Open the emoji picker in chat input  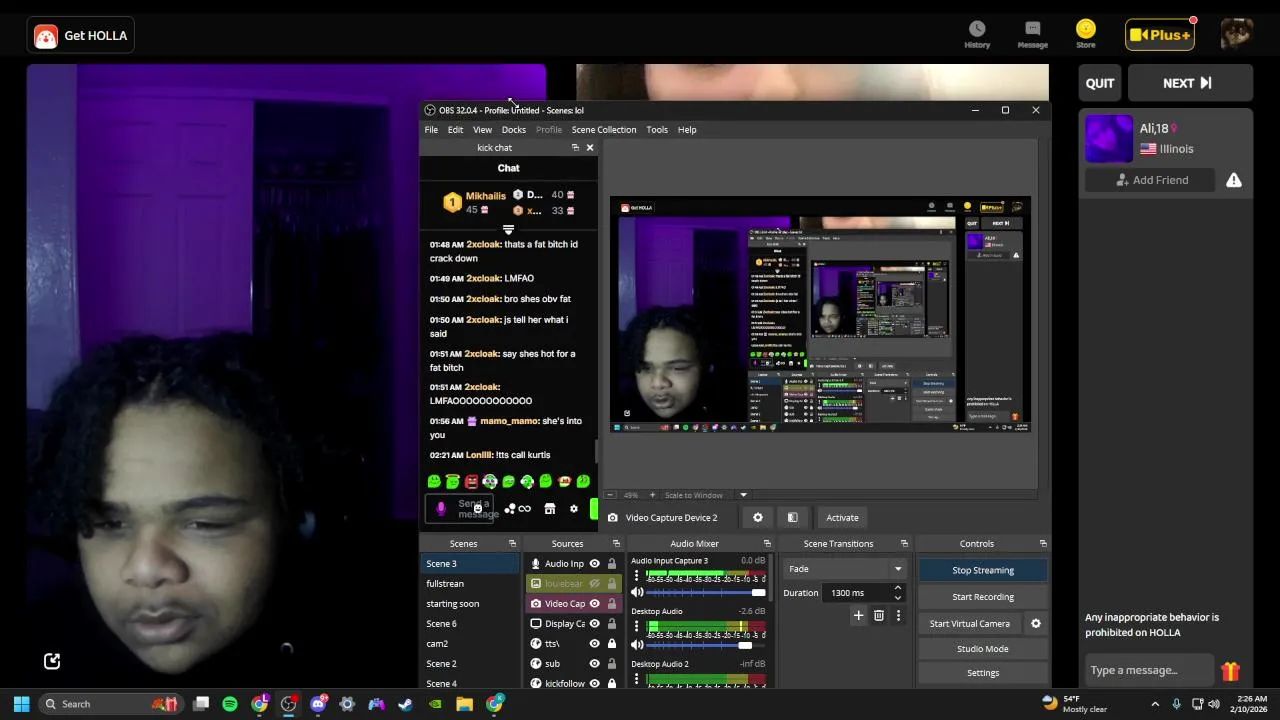click(478, 509)
